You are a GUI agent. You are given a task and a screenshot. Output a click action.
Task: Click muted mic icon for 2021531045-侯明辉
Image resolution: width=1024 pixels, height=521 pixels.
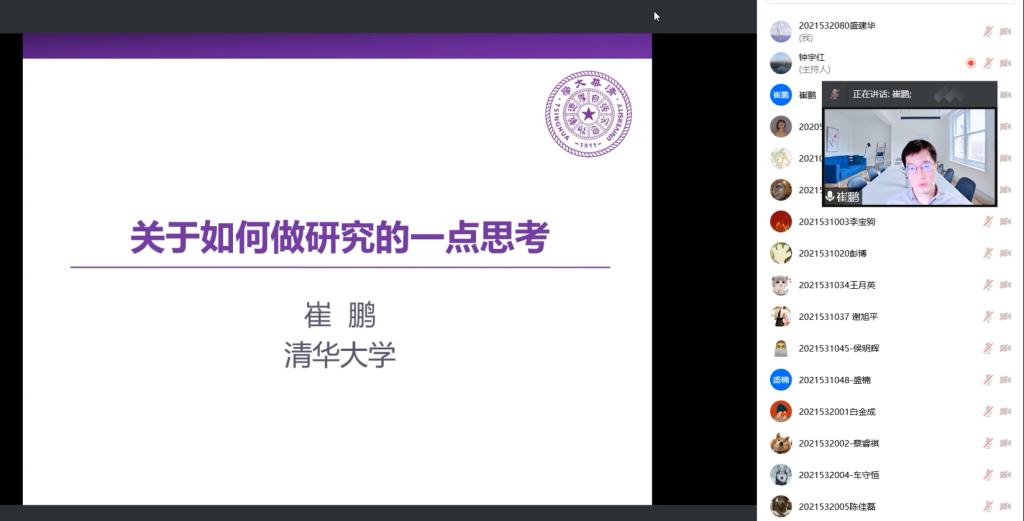coord(988,348)
